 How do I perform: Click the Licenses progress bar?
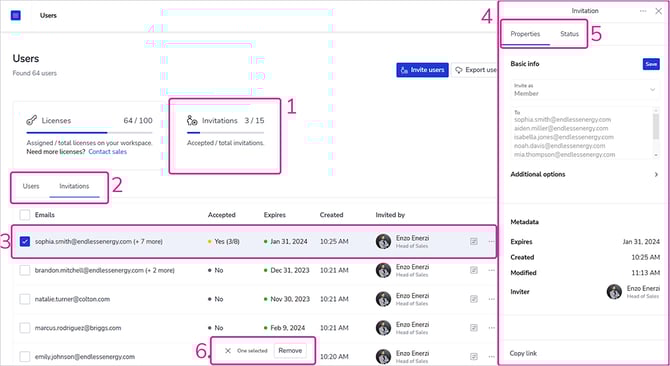point(89,133)
